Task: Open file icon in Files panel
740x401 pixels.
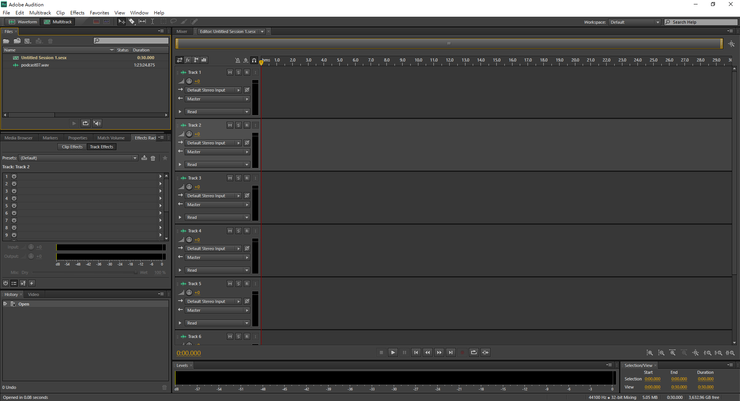Action: click(x=6, y=41)
